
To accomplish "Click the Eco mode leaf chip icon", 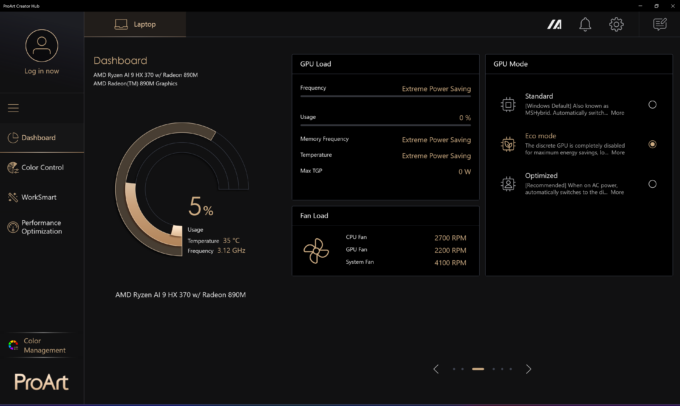I will pos(508,144).
